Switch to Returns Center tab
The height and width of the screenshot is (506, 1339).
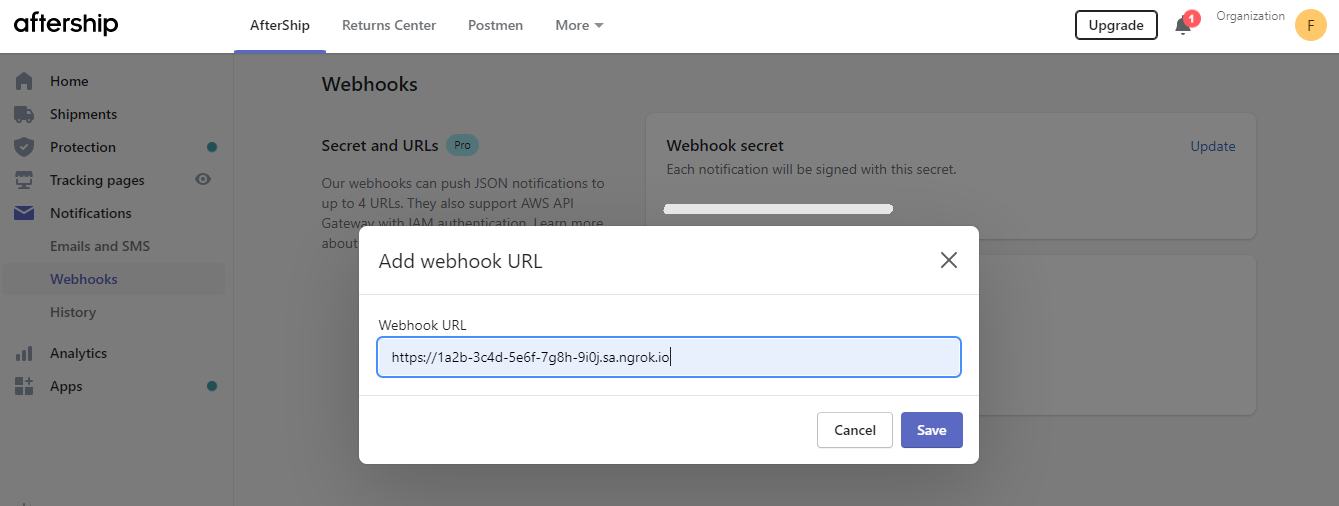click(389, 25)
